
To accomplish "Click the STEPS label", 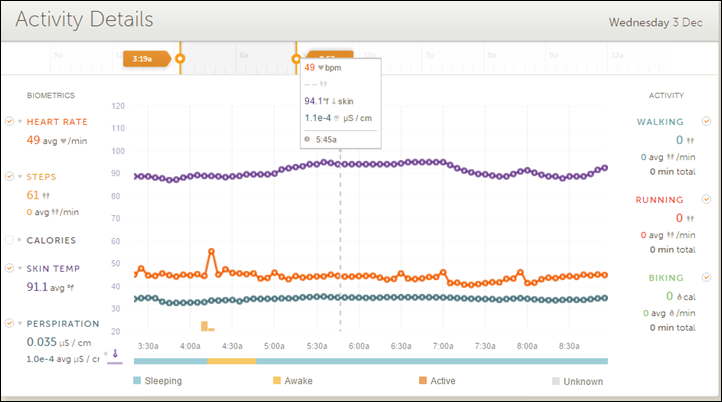I will tap(41, 177).
